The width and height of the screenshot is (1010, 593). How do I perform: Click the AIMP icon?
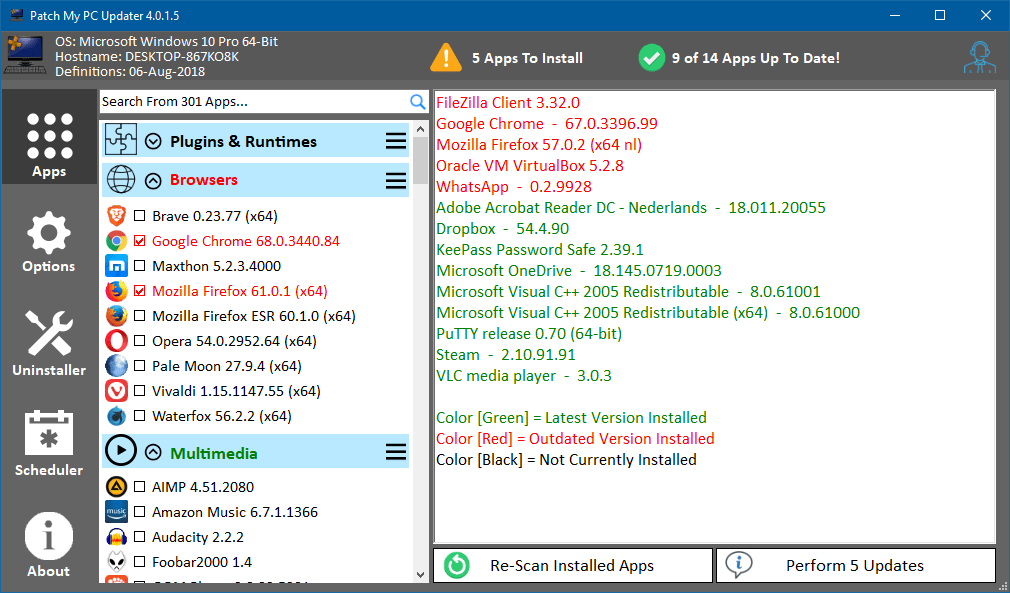117,487
